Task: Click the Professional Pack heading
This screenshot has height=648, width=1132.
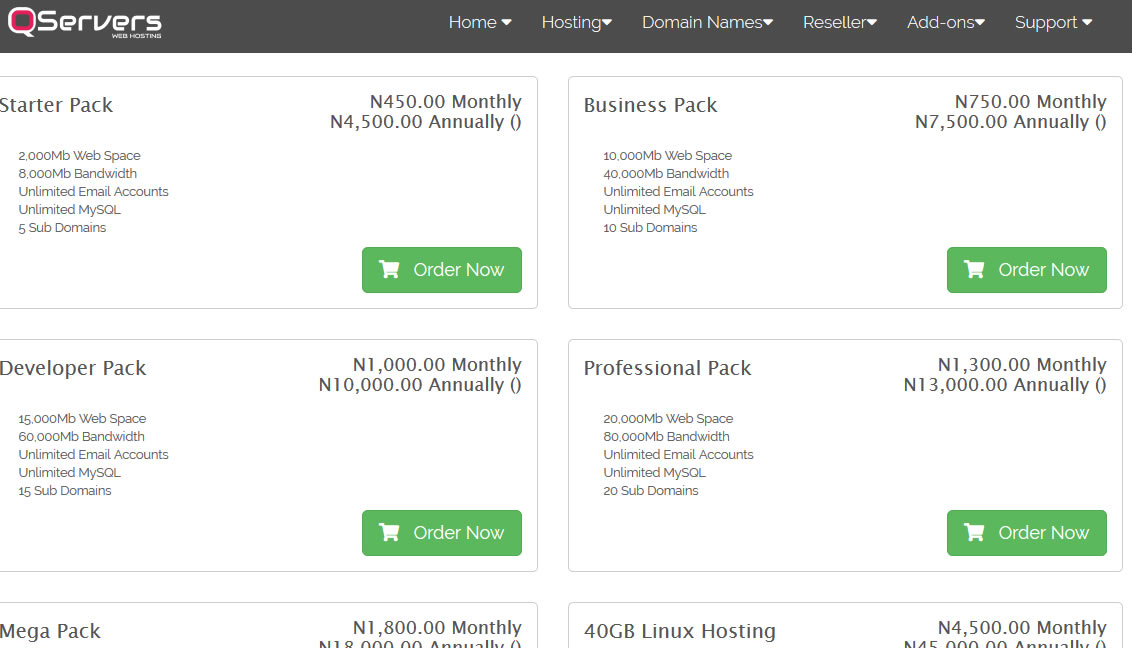Action: pyautogui.click(x=668, y=368)
